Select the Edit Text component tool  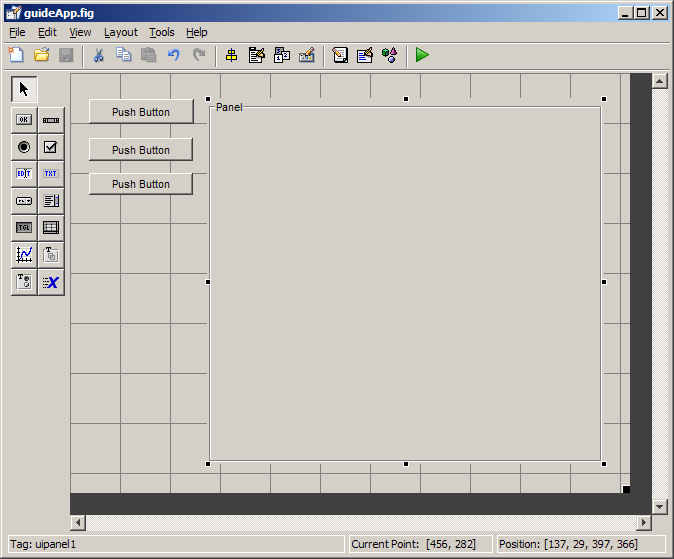pyautogui.click(x=24, y=174)
